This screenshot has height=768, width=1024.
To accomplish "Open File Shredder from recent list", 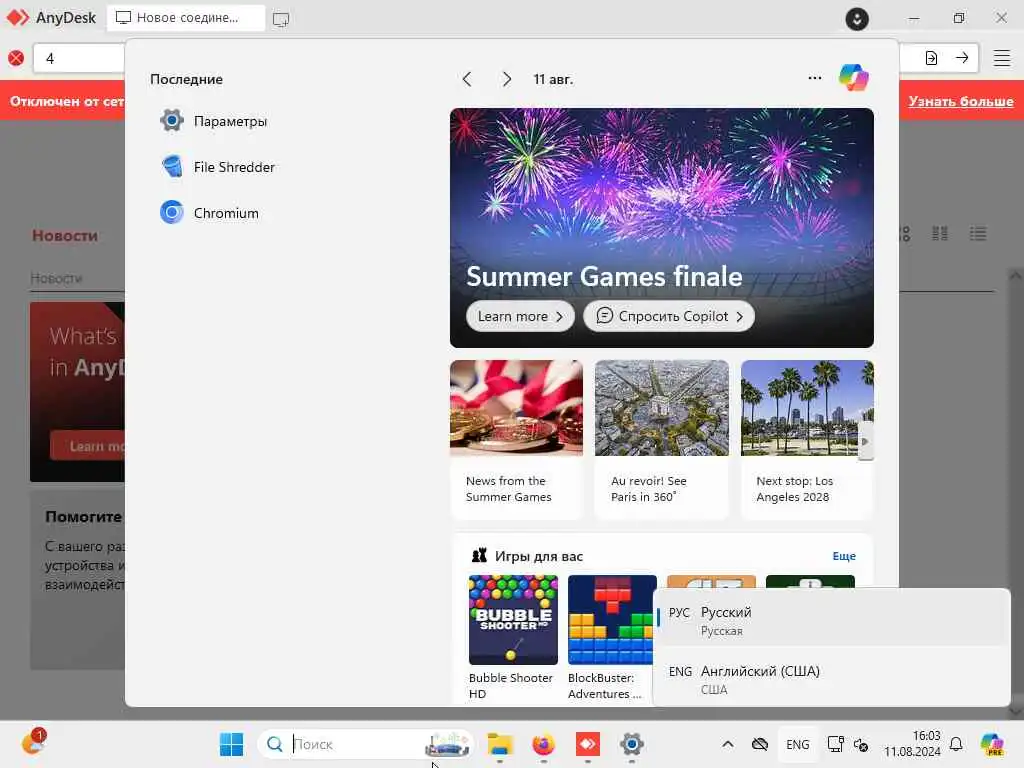I will pos(217,167).
